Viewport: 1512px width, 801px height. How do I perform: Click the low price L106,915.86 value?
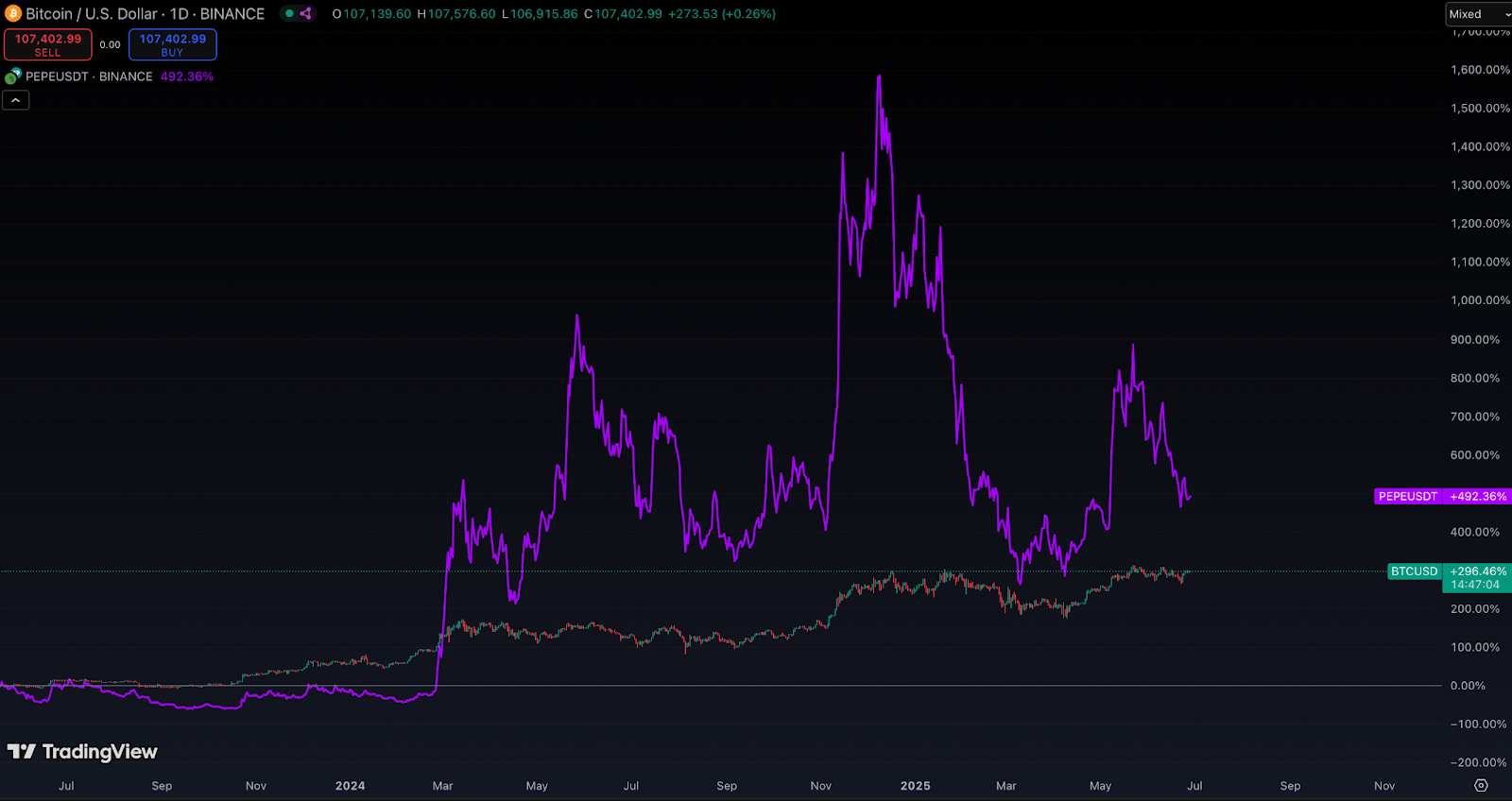click(540, 14)
